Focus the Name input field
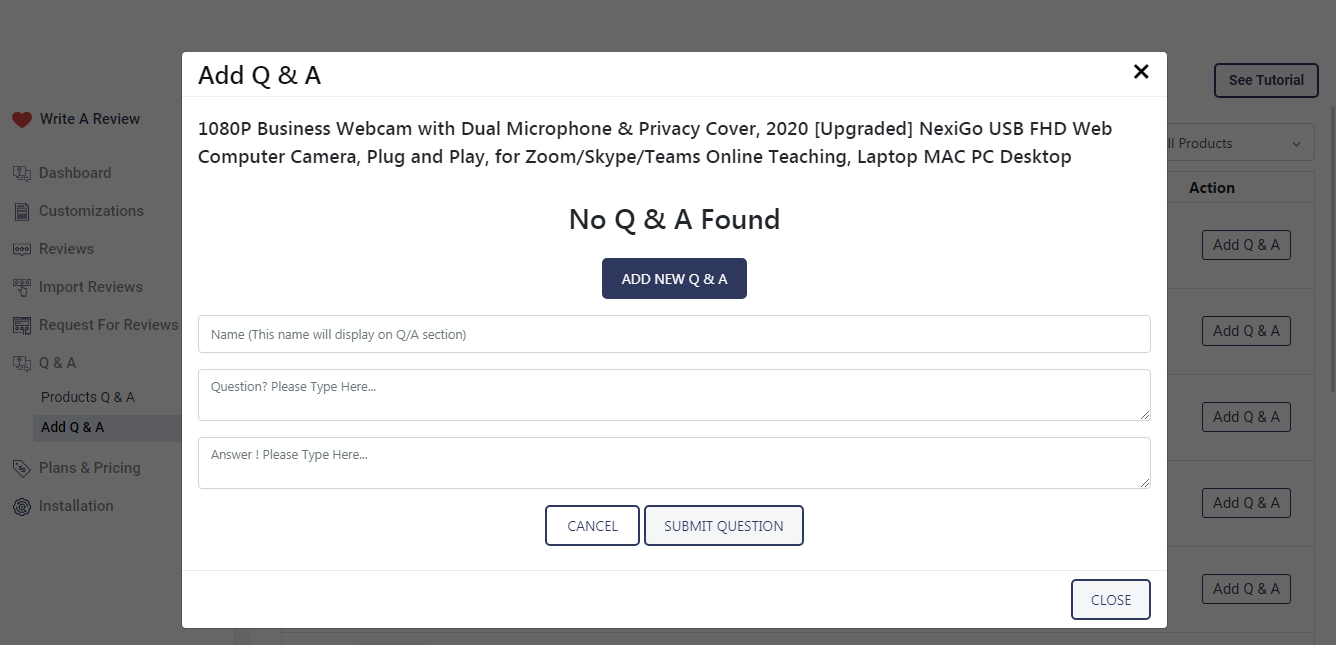Screen dimensions: 1336x645 pyautogui.click(x=674, y=334)
